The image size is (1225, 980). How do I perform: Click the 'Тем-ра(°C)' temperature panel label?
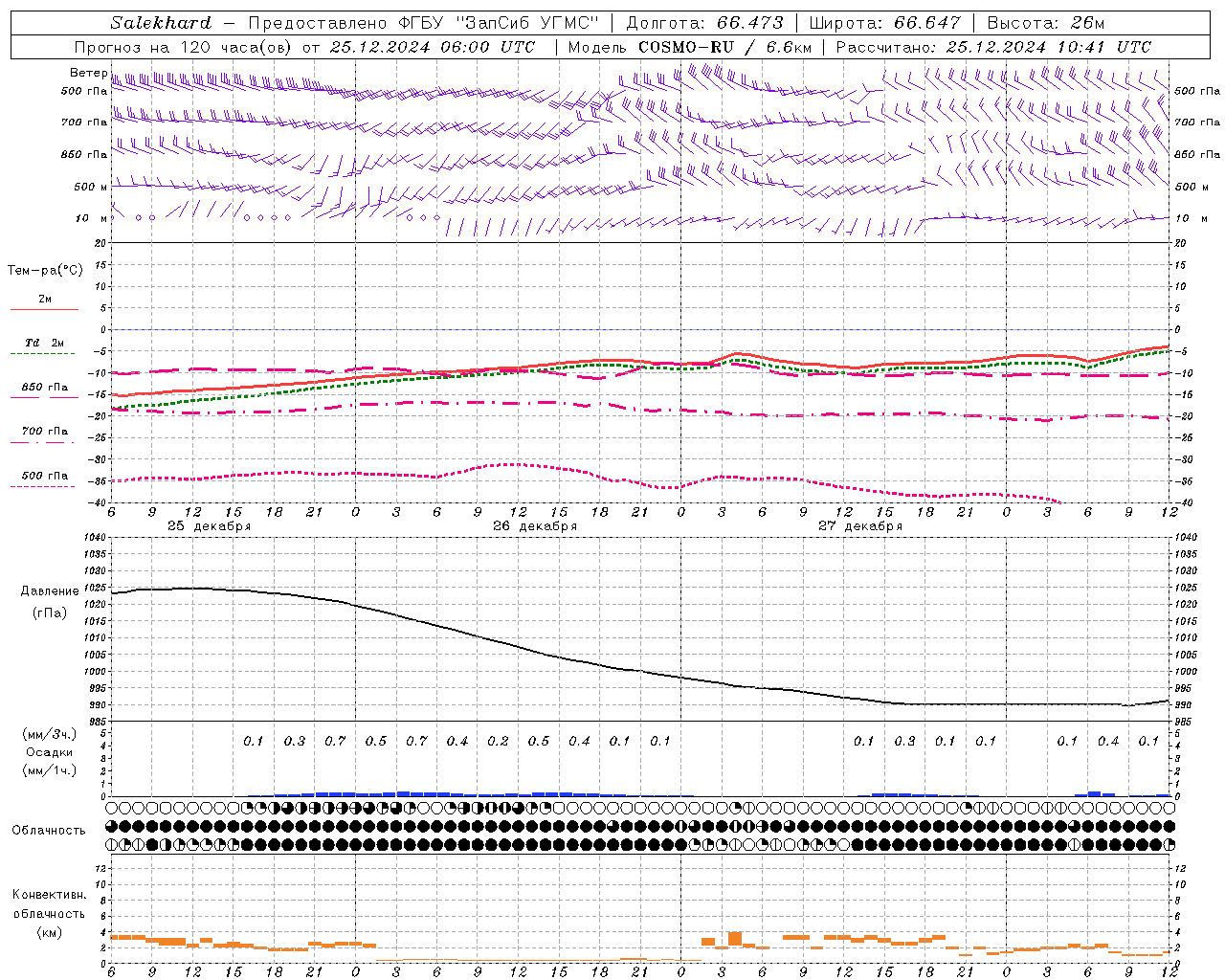pos(45,271)
